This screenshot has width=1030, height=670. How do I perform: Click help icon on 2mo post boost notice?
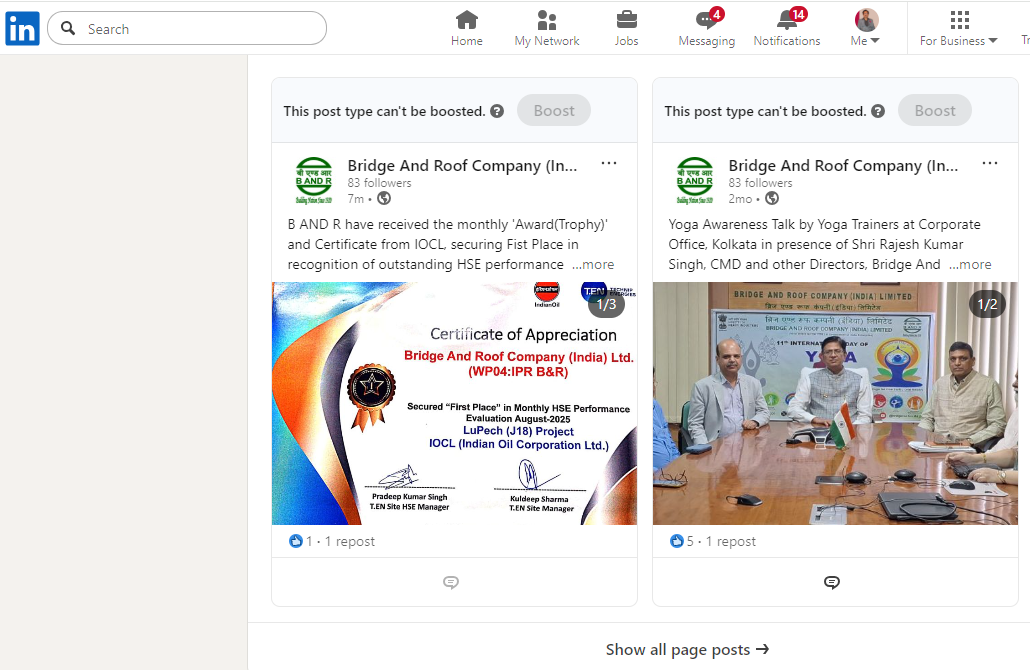pos(878,111)
